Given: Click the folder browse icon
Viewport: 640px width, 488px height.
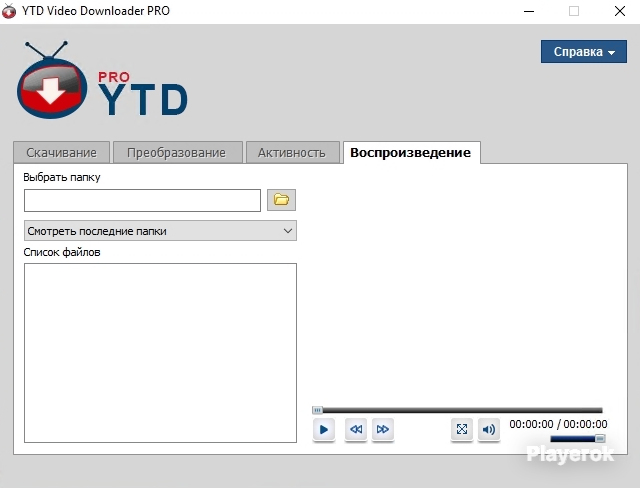Looking at the screenshot, I should point(281,200).
